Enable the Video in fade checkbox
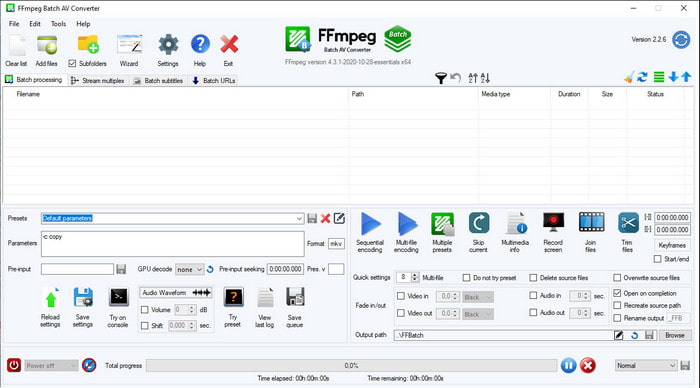The image size is (700, 388). coord(401,296)
